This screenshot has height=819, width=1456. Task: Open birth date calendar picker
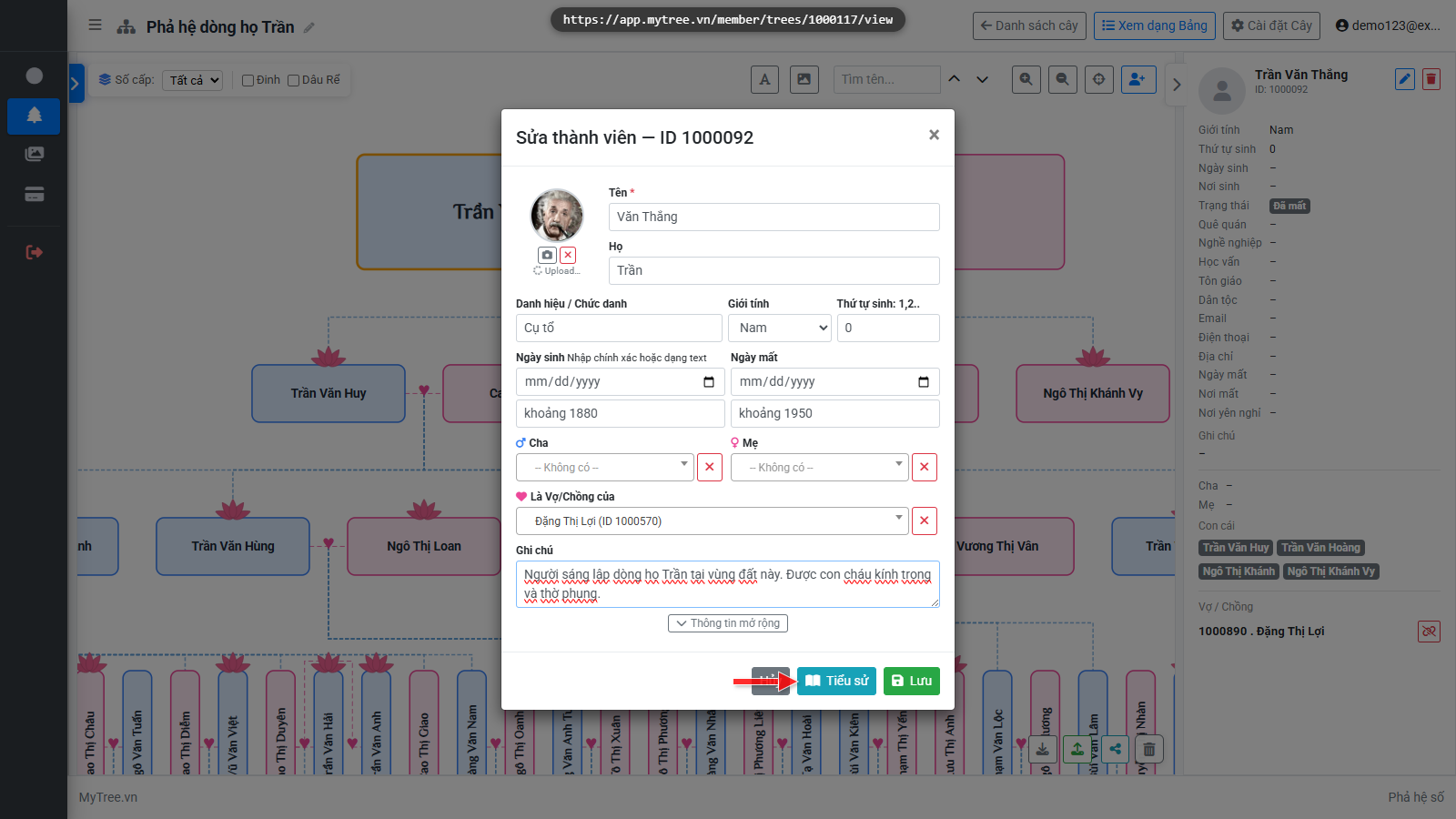[709, 381]
